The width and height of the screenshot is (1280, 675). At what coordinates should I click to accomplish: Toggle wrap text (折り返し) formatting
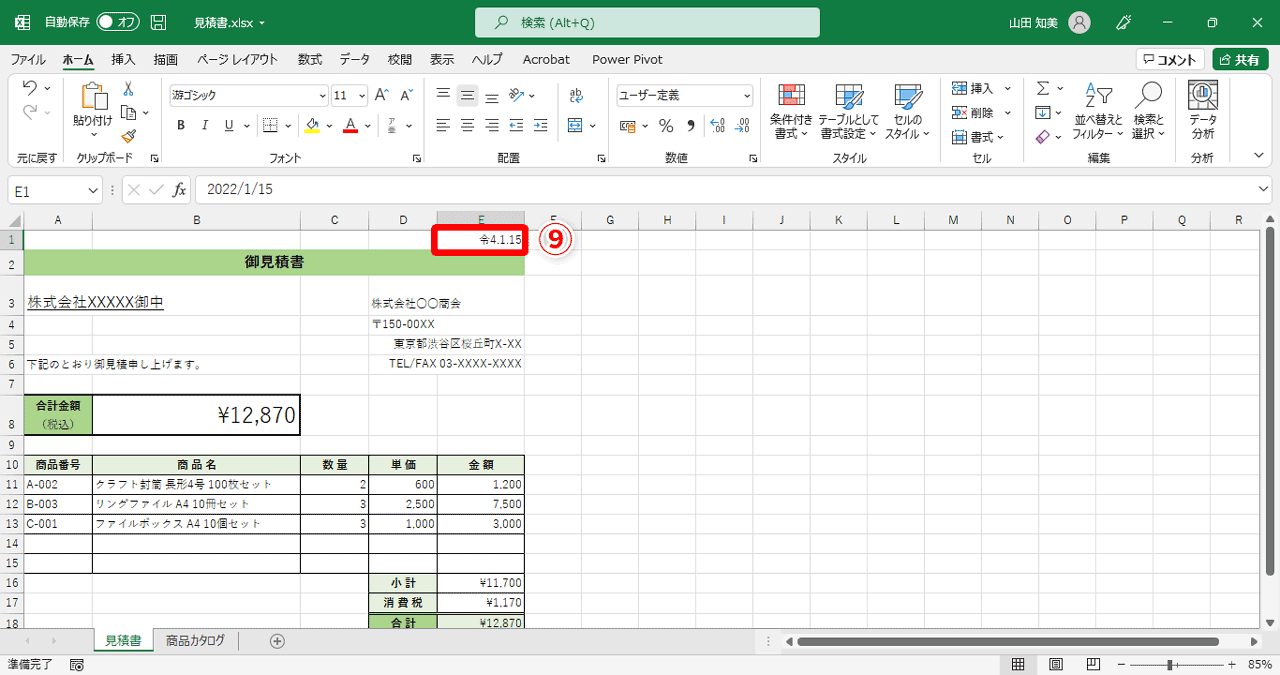576,93
